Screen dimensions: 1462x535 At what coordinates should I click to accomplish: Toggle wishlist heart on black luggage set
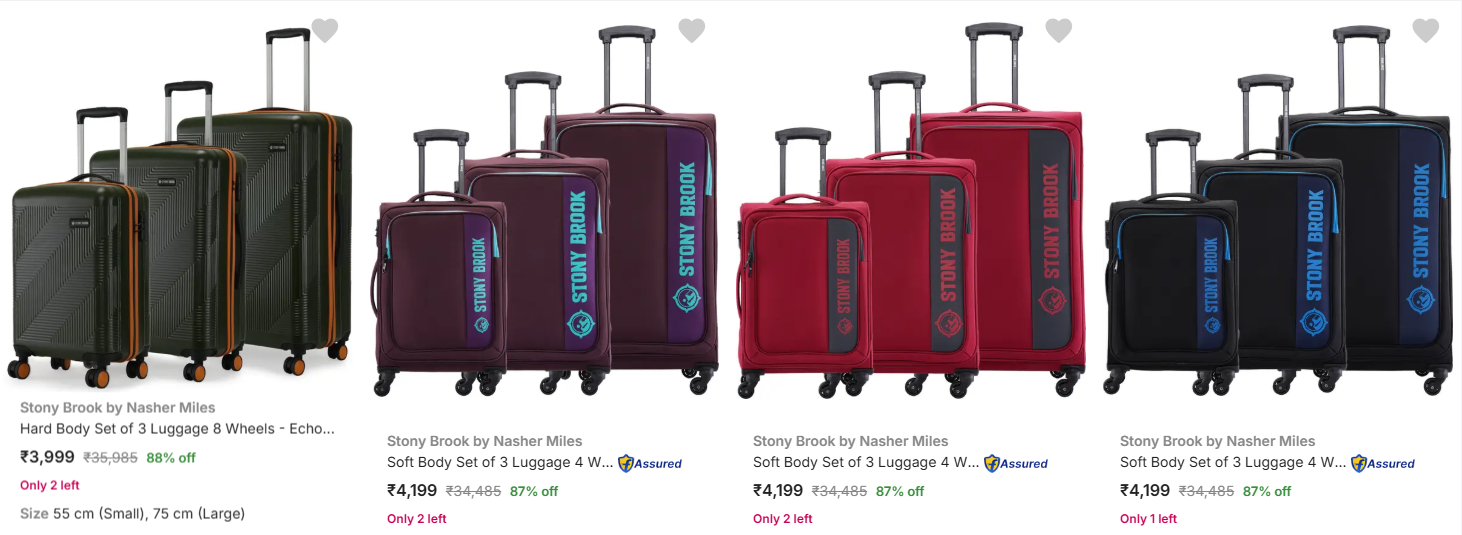1426,31
